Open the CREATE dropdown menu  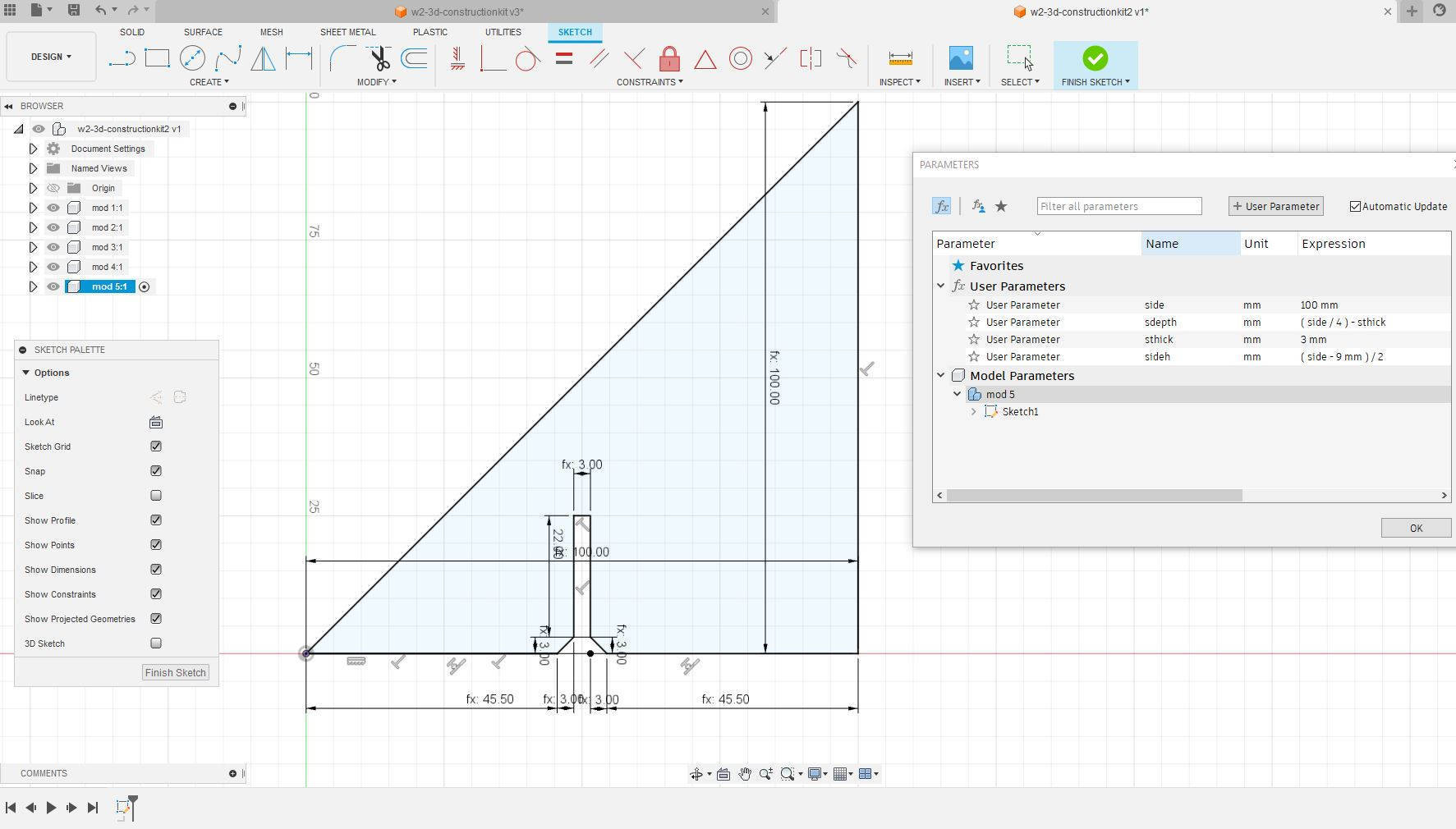[209, 82]
